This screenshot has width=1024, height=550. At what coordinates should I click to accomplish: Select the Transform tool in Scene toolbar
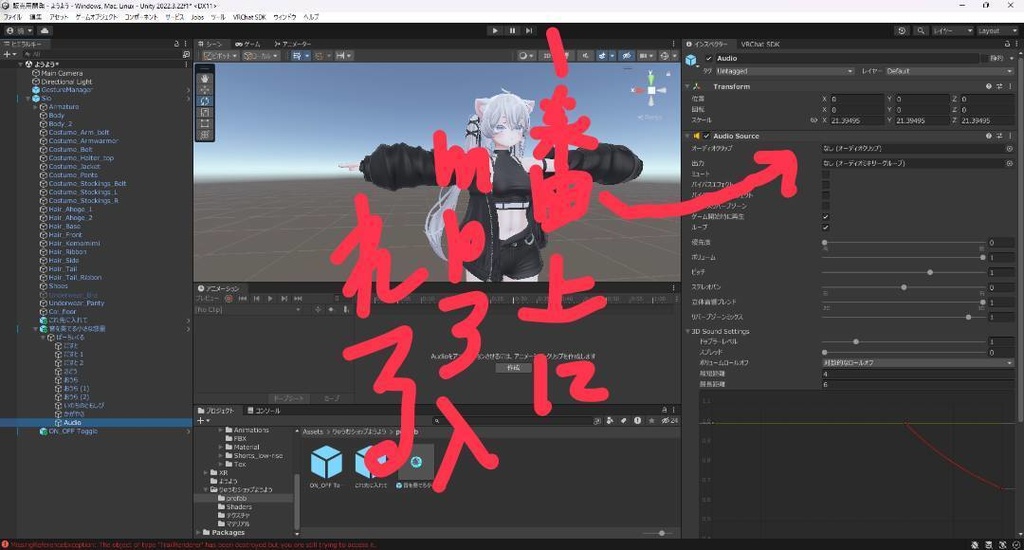[x=205, y=135]
